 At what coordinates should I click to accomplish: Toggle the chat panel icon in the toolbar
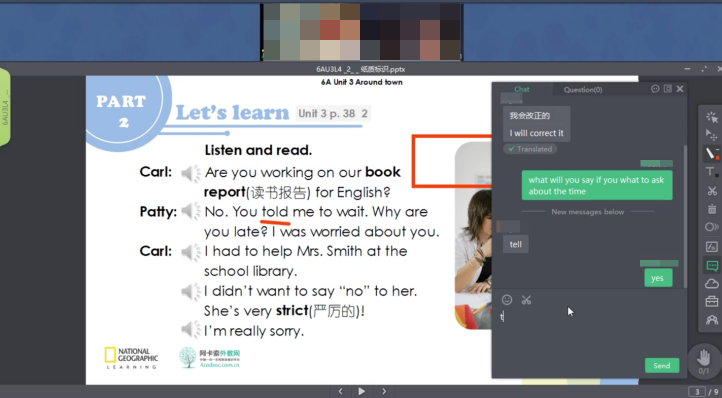point(712,265)
